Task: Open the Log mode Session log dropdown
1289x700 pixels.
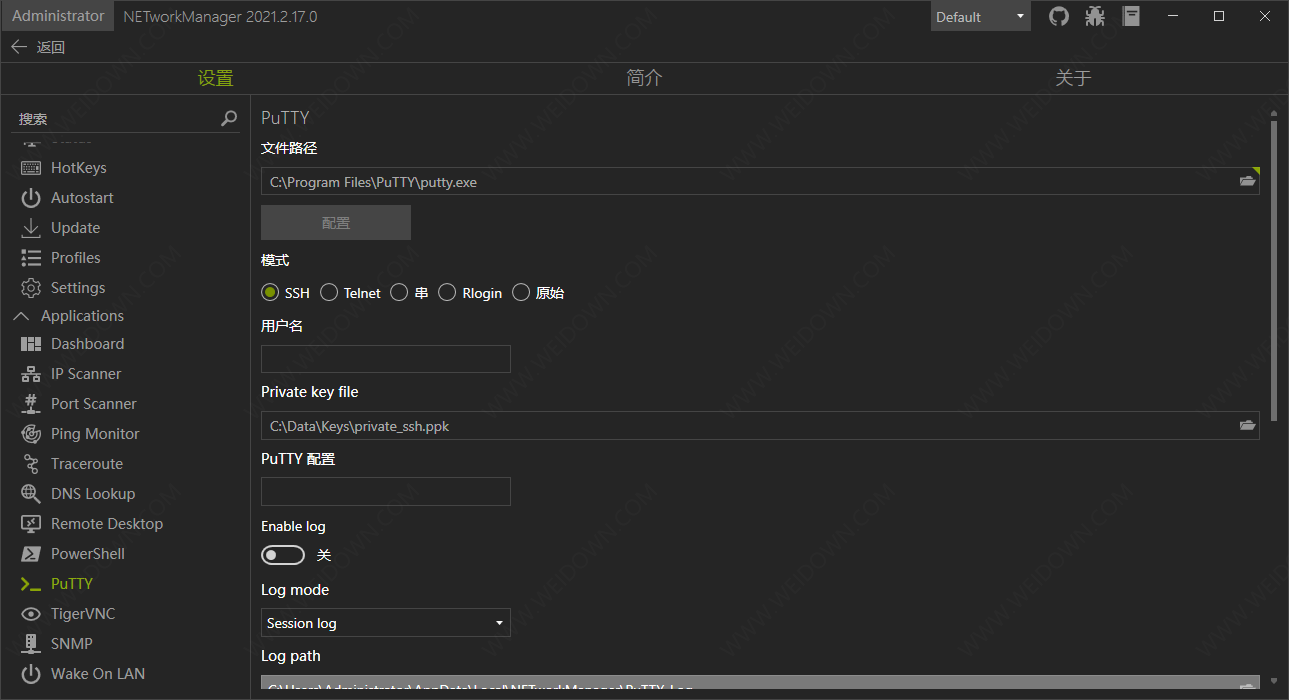Action: tap(386, 623)
